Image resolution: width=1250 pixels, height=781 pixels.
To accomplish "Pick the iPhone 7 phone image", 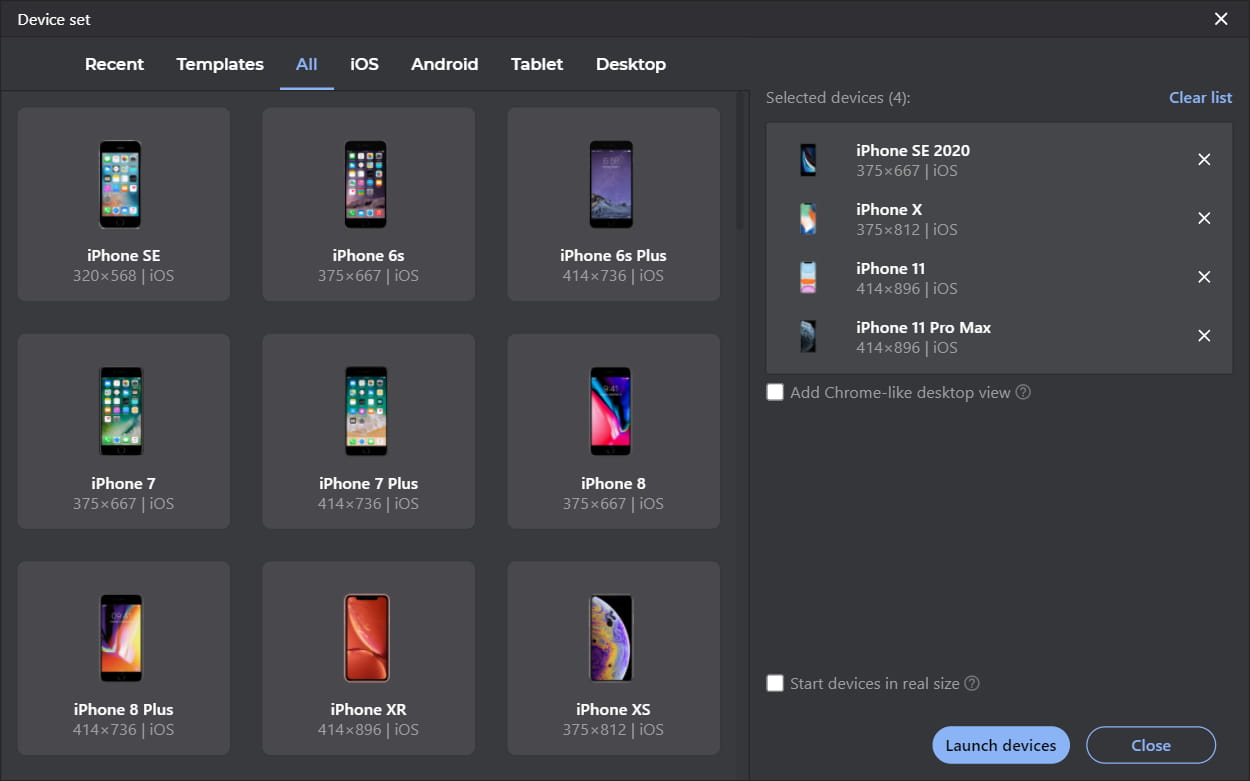I will [121, 411].
